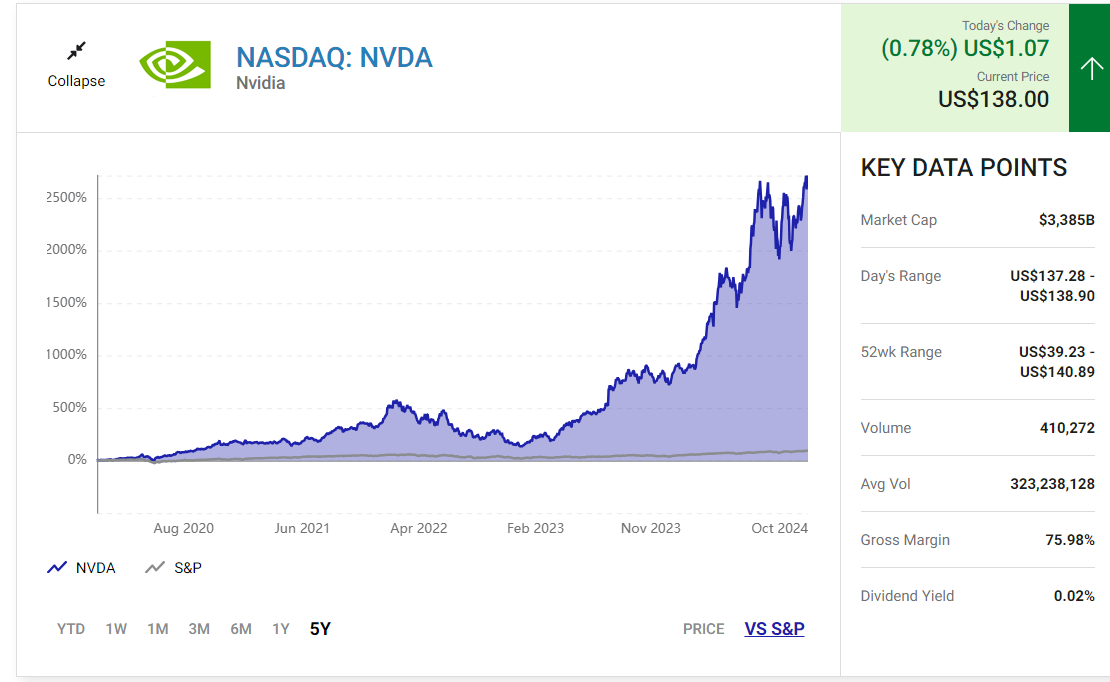Select the 3M time range
Image resolution: width=1110 pixels, height=682 pixels.
point(199,629)
